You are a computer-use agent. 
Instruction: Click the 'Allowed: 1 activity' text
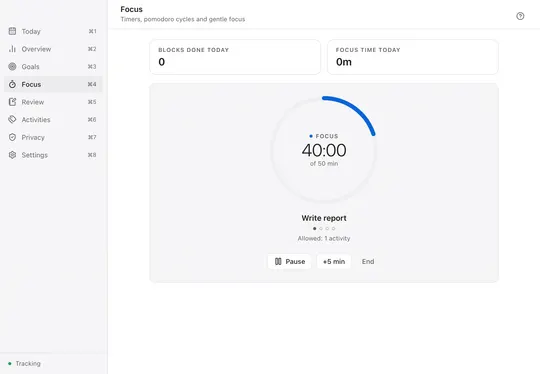point(324,238)
